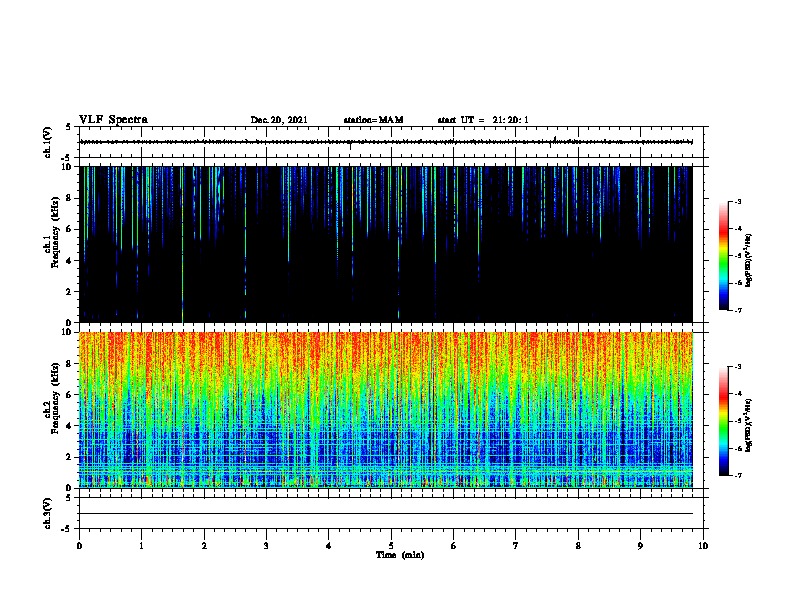Viewport: 792px width, 612px height.
Task: Click the ch.2 colorbar log(PSD) label
Action: [x=749, y=425]
